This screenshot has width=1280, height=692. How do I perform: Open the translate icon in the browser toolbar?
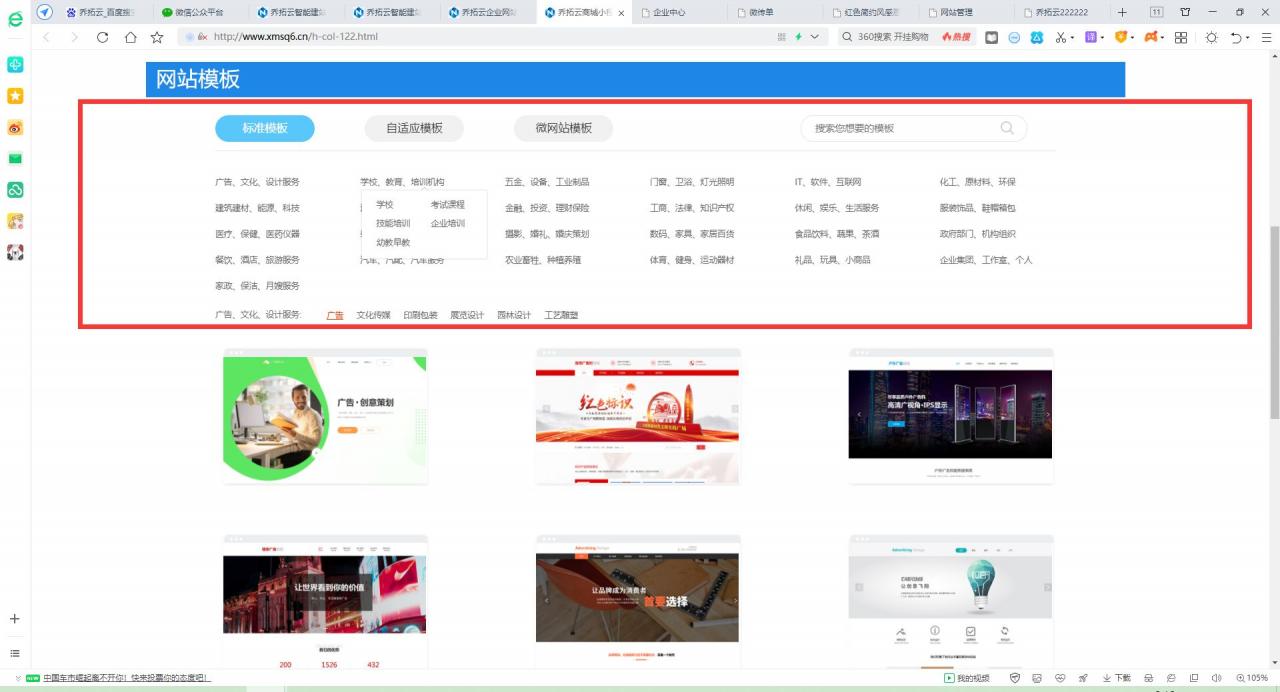point(1089,37)
